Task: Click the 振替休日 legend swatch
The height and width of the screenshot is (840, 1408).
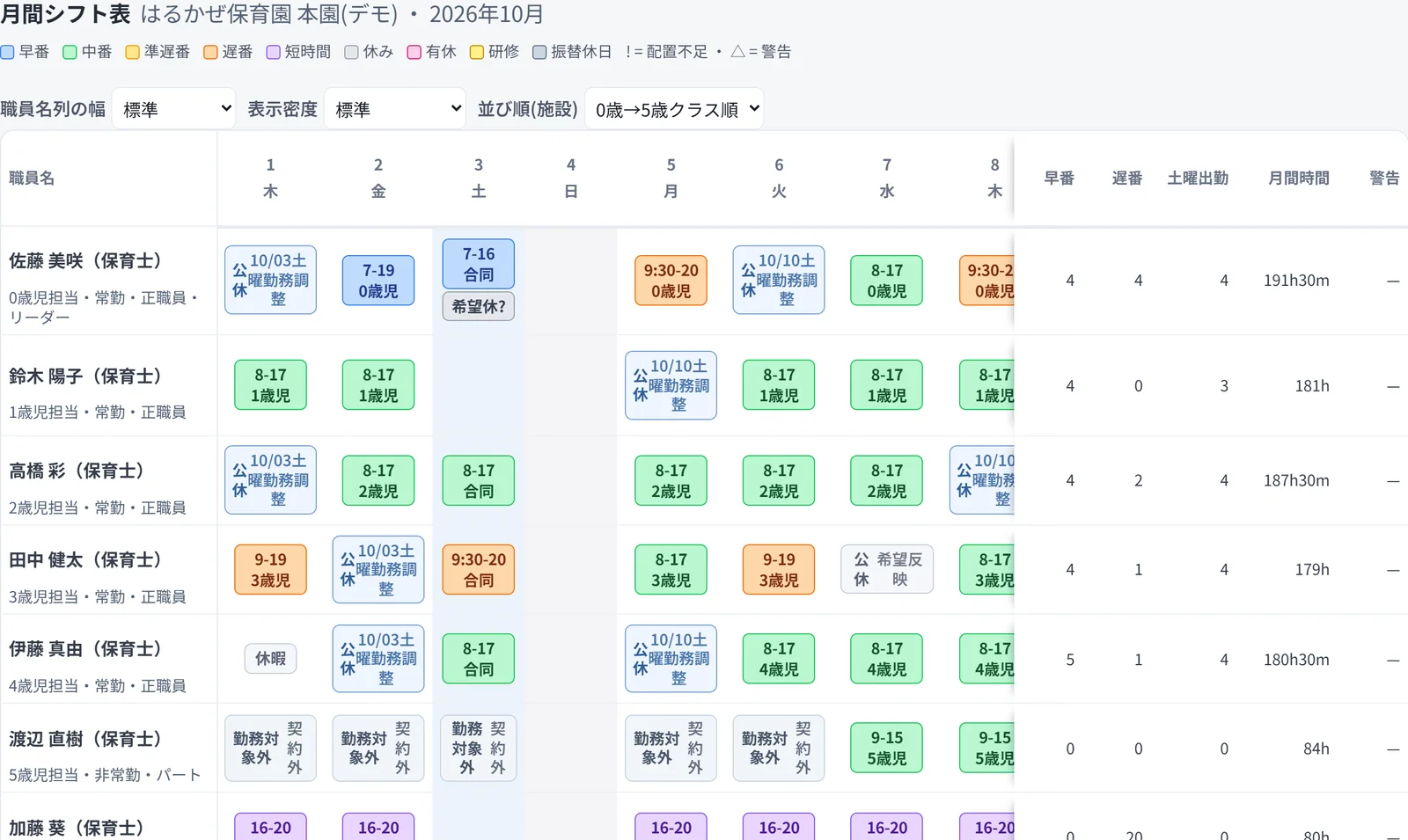Action: [539, 52]
